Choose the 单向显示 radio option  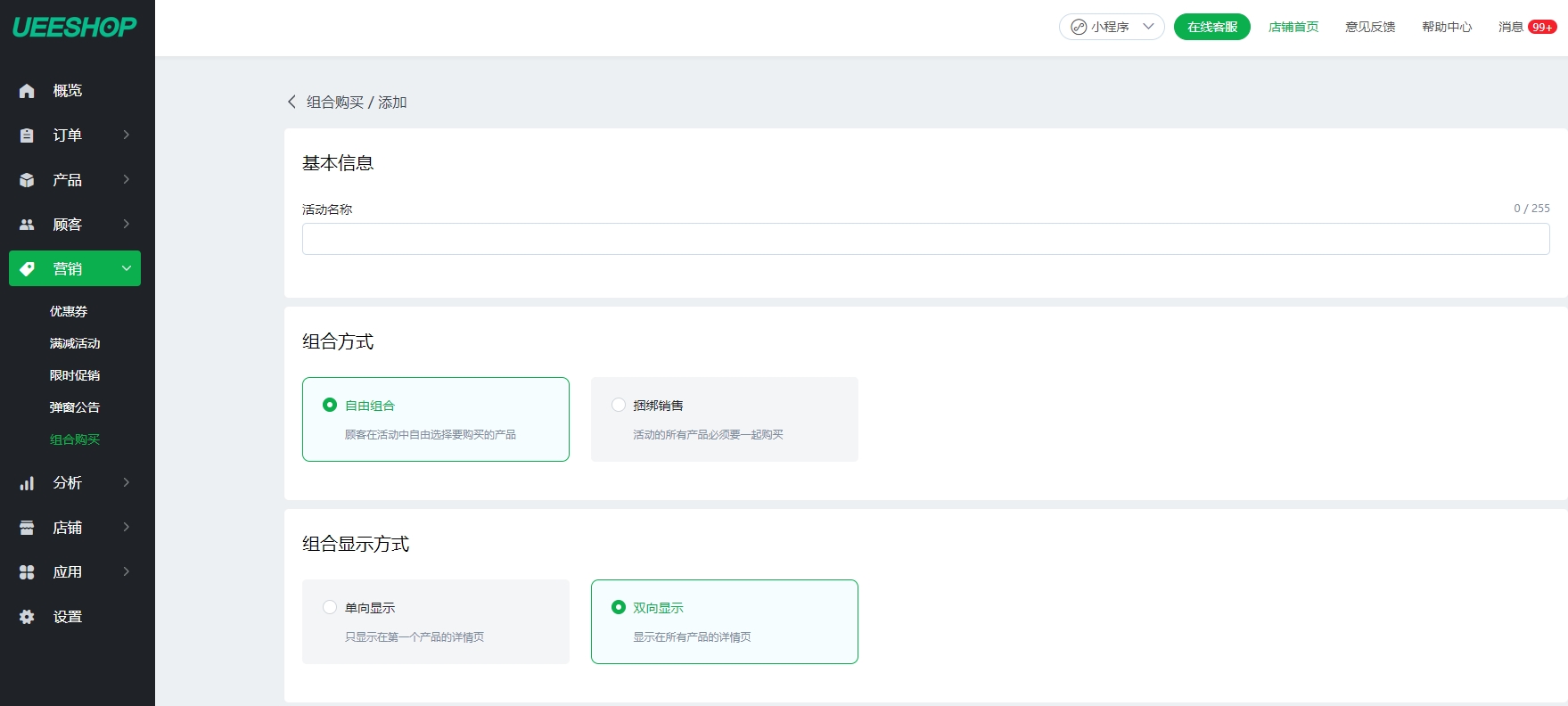(x=330, y=607)
